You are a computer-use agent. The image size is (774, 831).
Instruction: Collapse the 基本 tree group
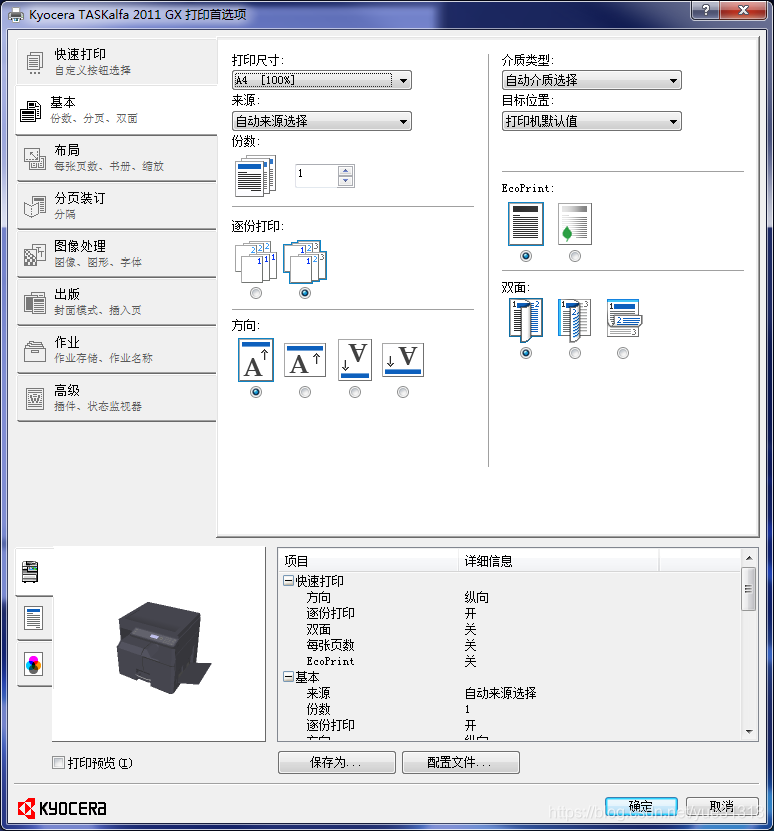click(288, 677)
